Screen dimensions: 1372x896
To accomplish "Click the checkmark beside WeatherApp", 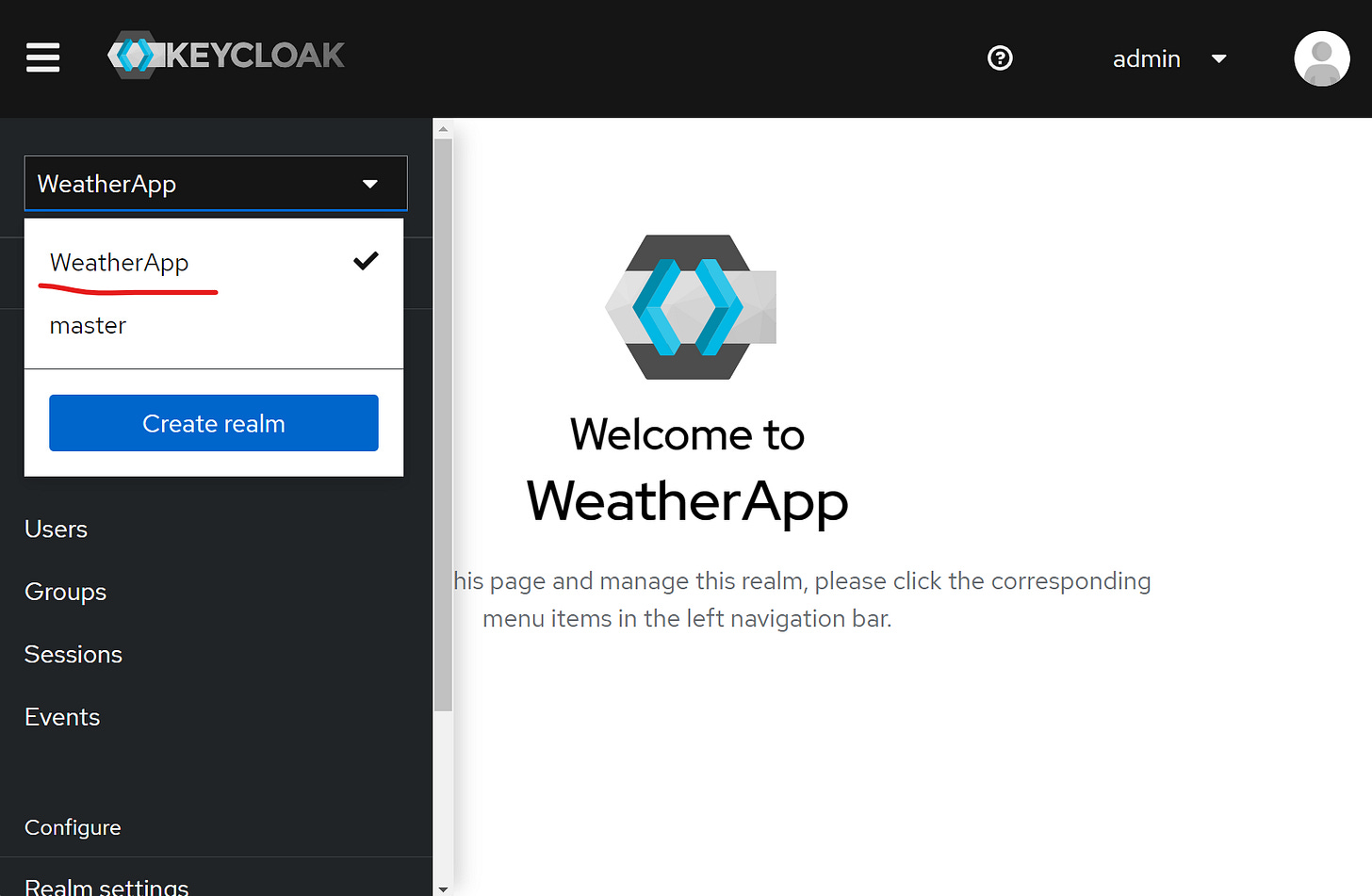I will point(366,261).
